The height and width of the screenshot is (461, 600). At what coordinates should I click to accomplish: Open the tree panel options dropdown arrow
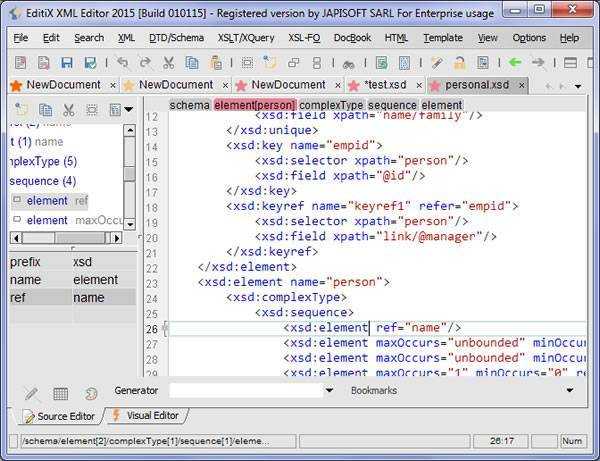pyautogui.click(x=129, y=110)
